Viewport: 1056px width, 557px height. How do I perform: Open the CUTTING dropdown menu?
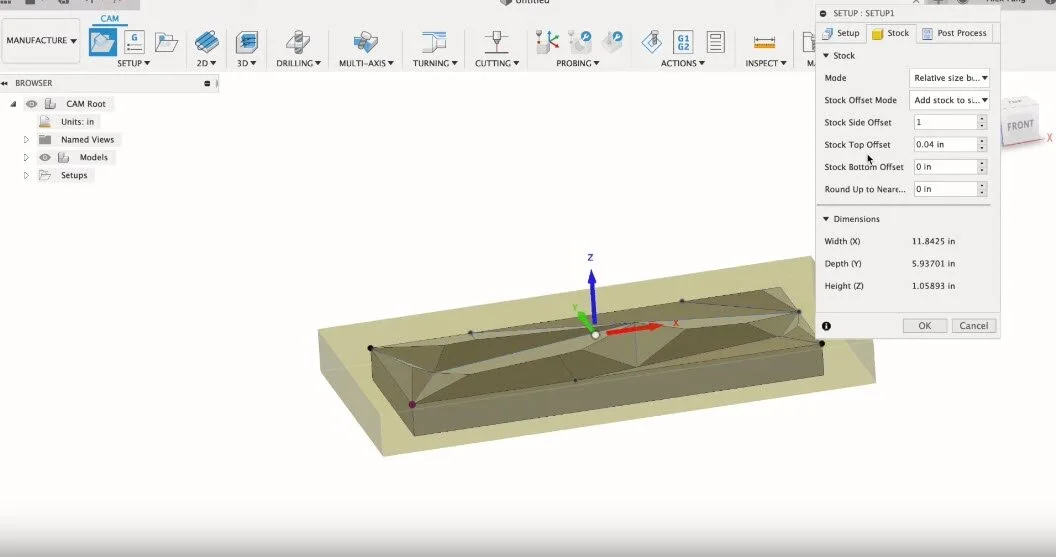[497, 63]
